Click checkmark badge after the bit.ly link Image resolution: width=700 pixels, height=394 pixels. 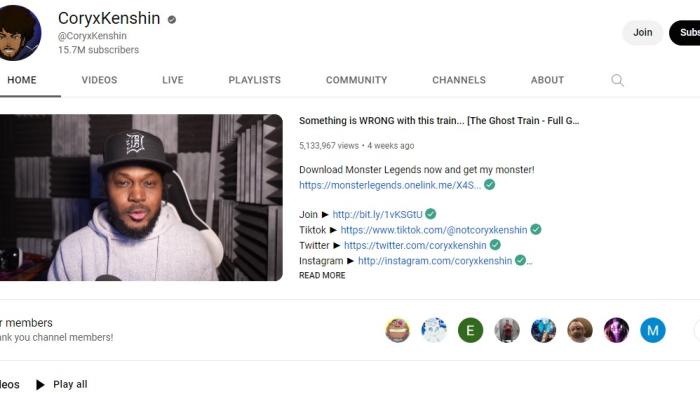pyautogui.click(x=431, y=214)
